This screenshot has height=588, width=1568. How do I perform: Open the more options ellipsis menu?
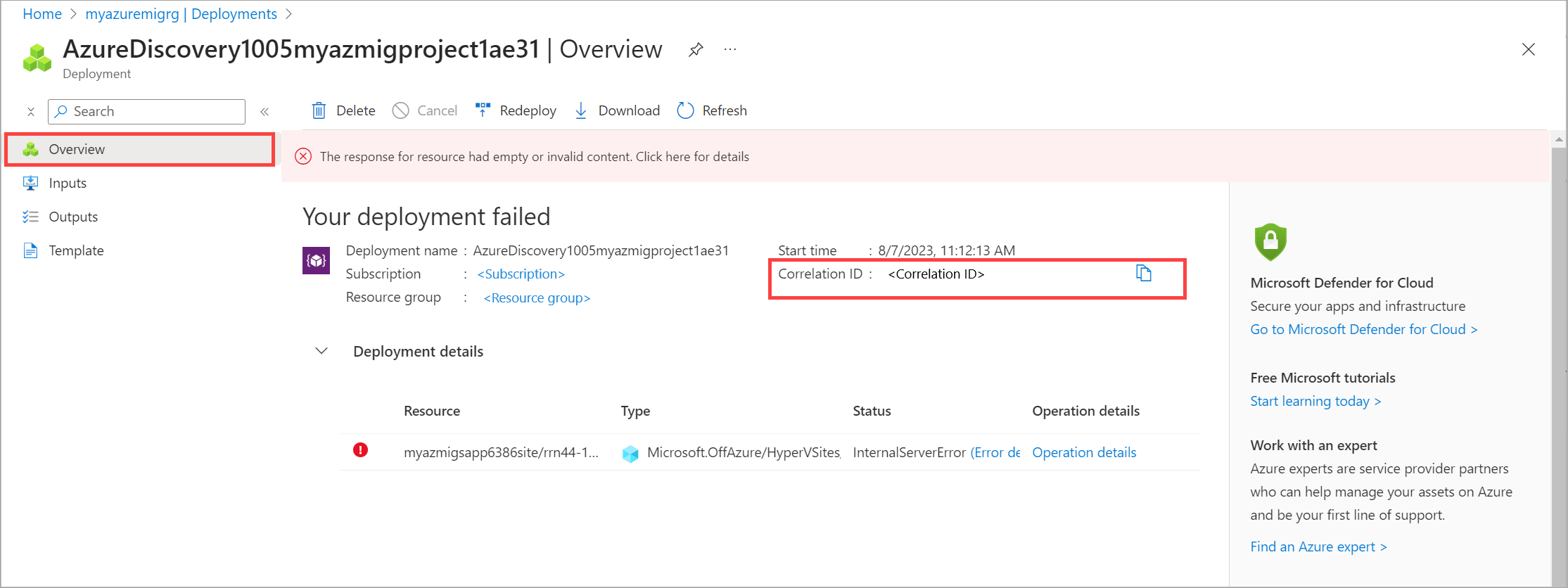[x=729, y=49]
